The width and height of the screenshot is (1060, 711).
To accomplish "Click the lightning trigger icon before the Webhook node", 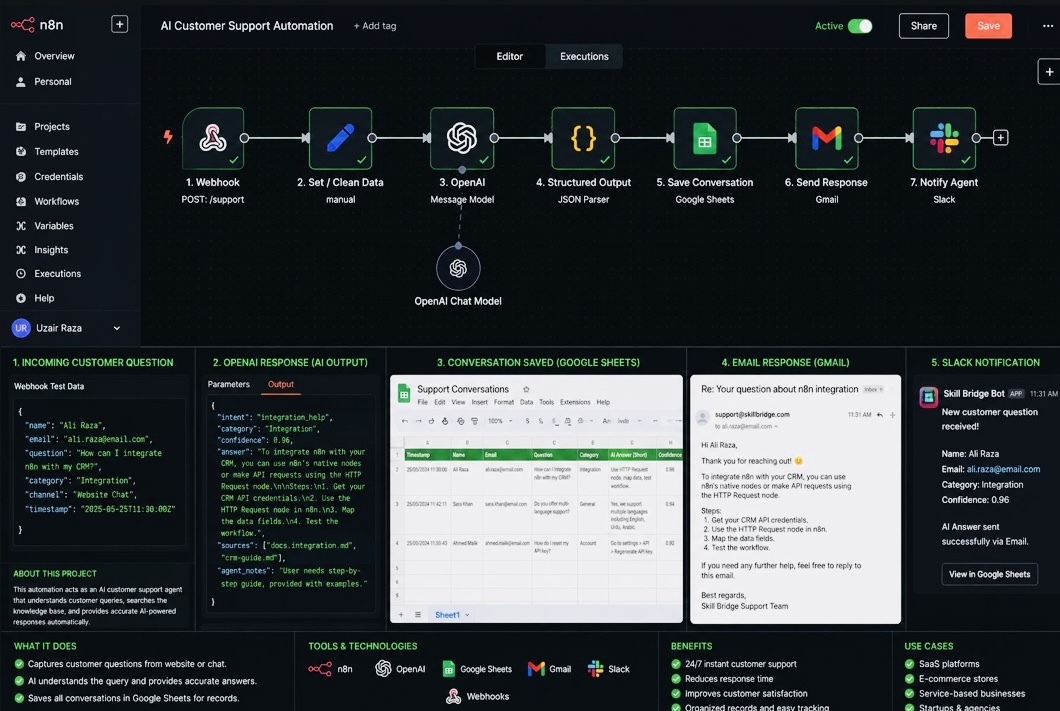I will coord(168,137).
